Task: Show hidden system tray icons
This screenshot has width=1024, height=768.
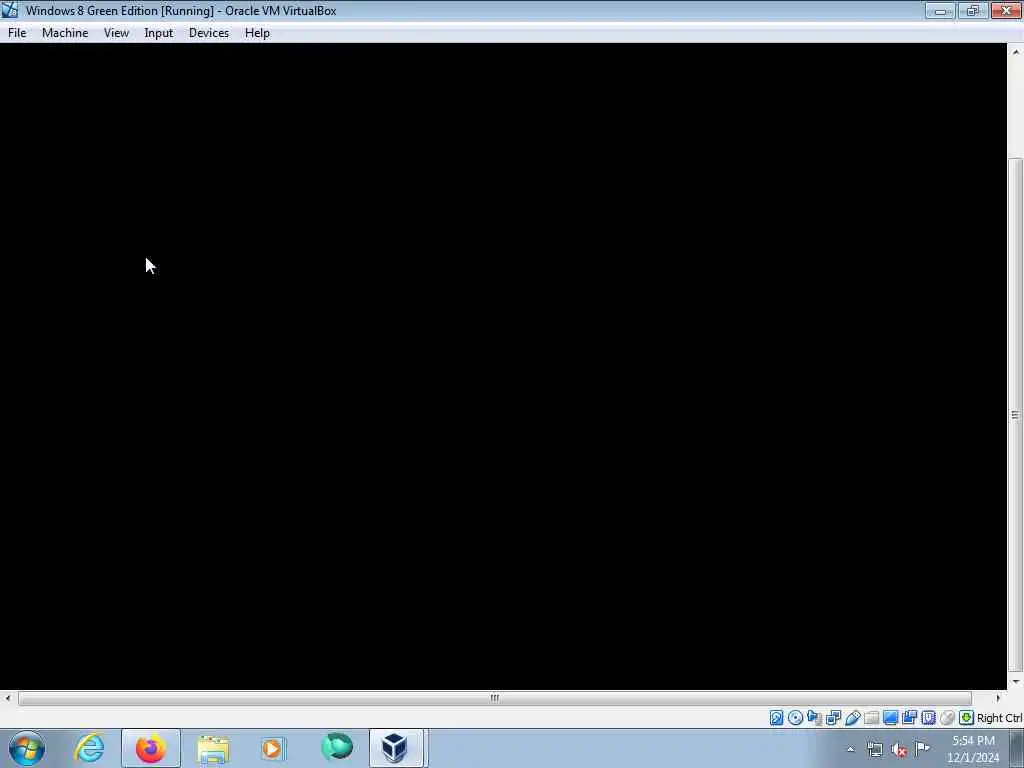Action: 850,750
